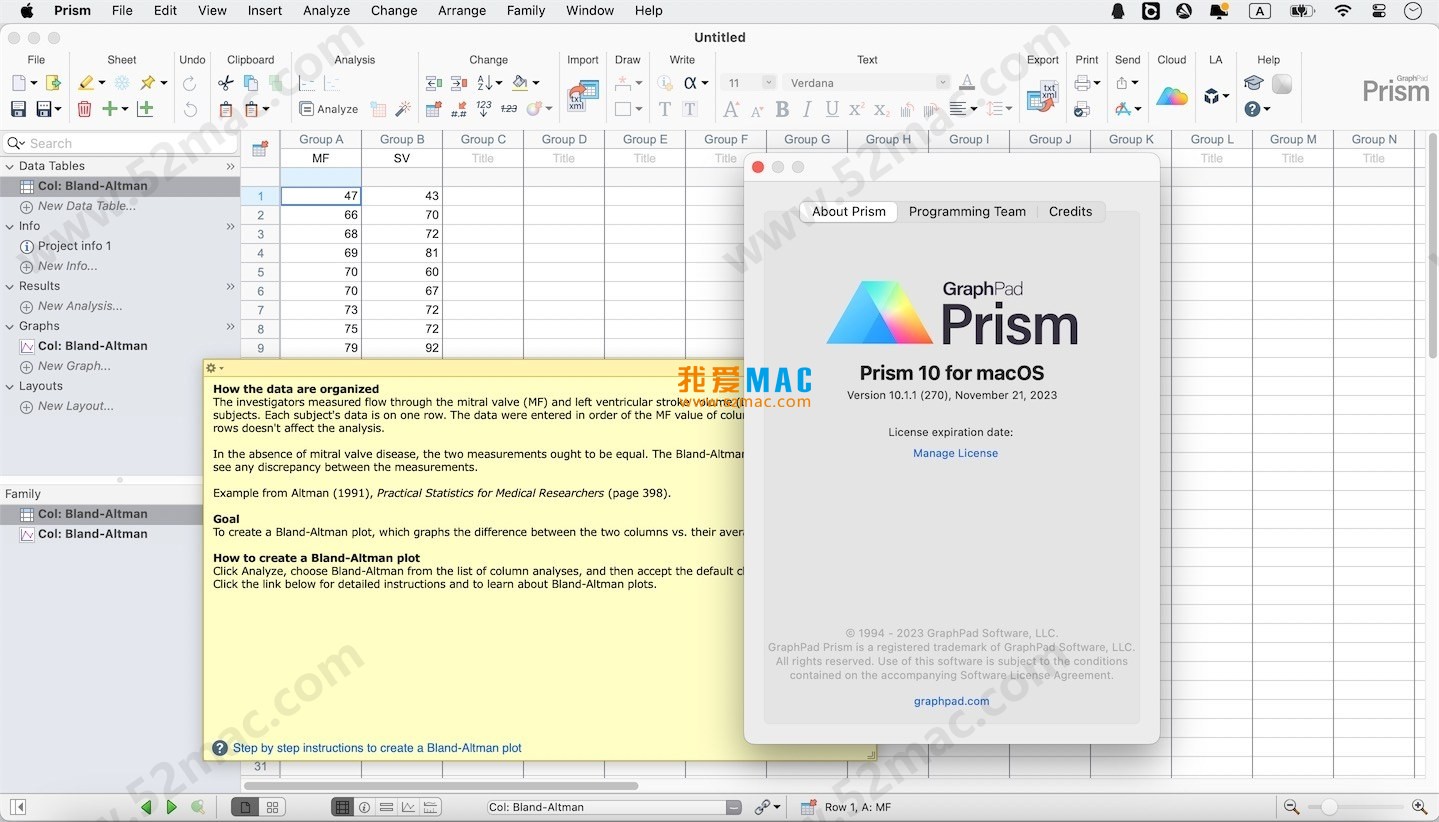Toggle Italic text formatting
The width and height of the screenshot is (1439, 822).
coord(807,109)
